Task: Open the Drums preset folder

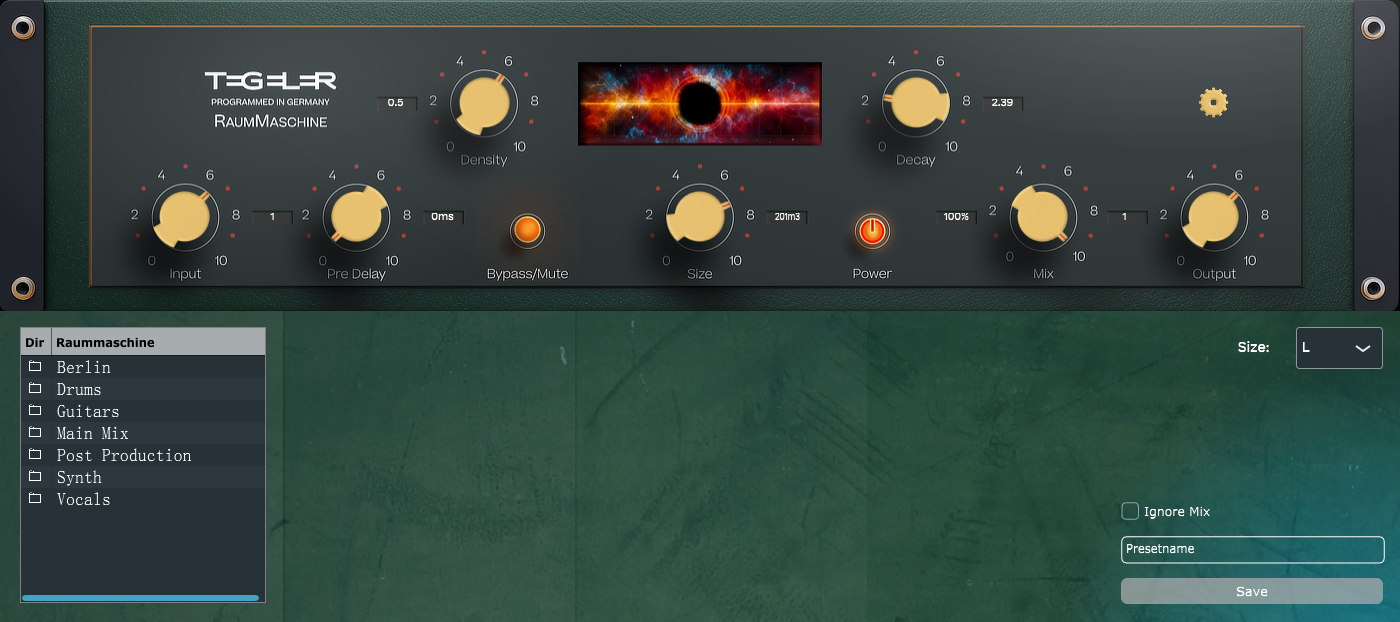Action: 143,389
